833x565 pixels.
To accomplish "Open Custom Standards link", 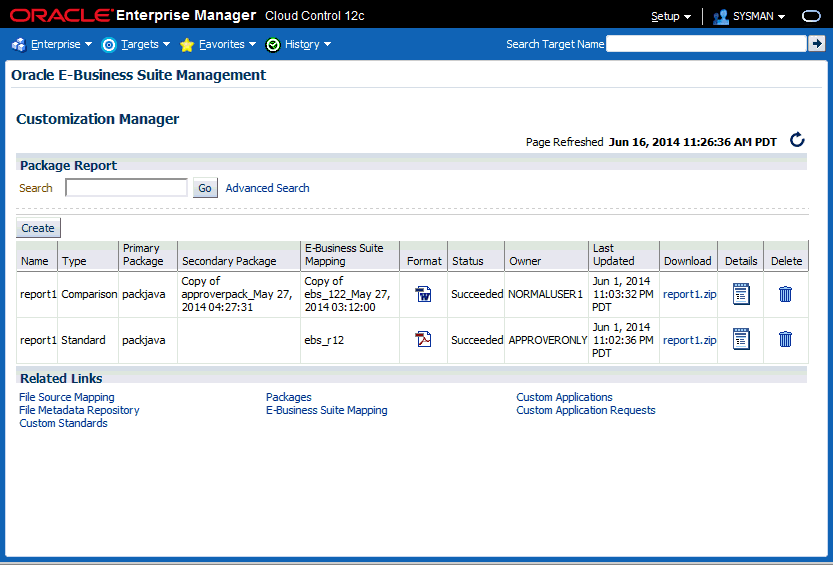I will [63, 423].
